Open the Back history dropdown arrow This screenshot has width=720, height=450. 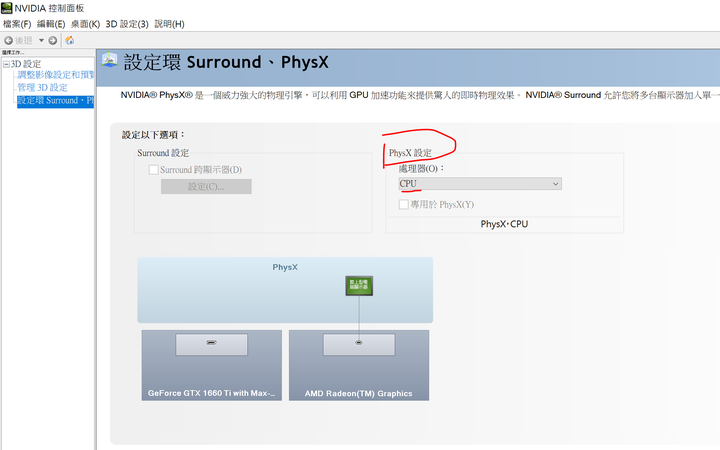(41, 40)
